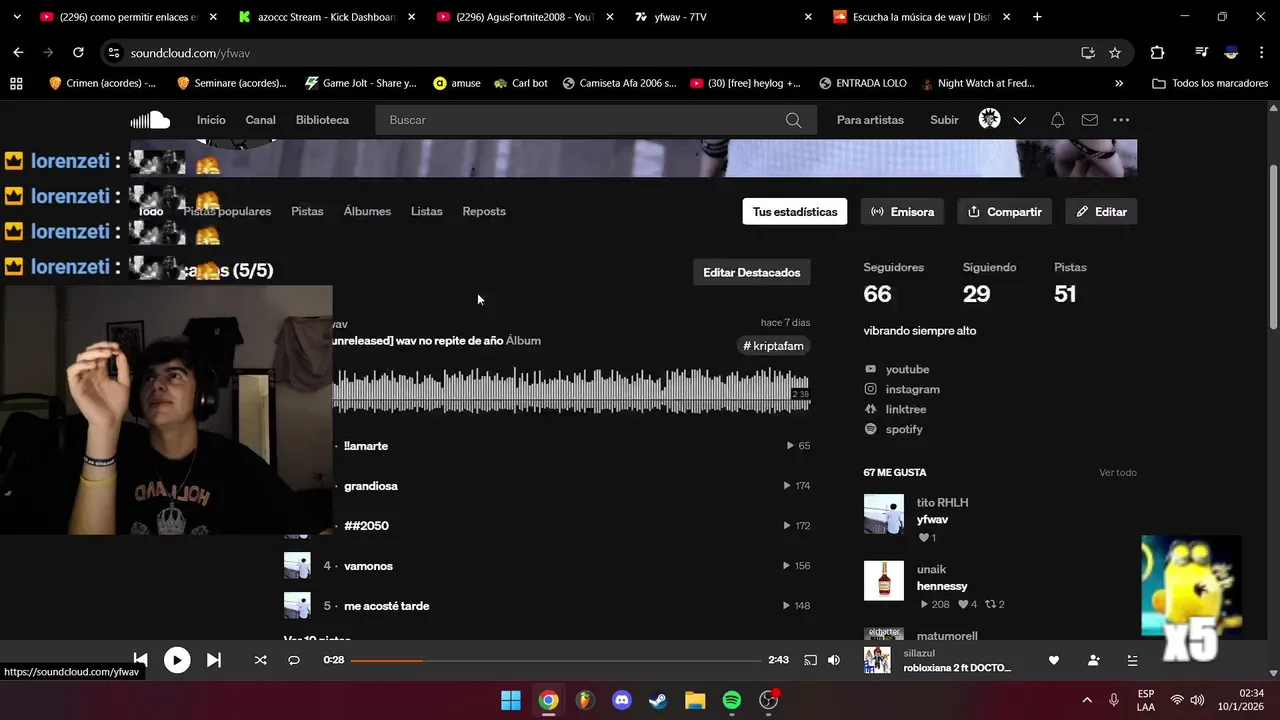The width and height of the screenshot is (1280, 720).
Task: Open File Explorer from the taskbar
Action: [x=695, y=700]
